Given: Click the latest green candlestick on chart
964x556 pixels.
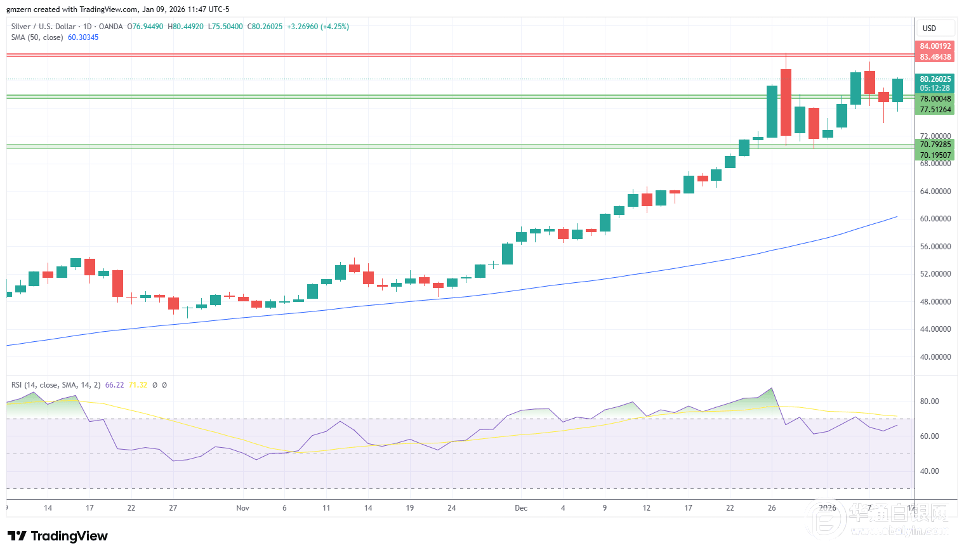Looking at the screenshot, I should (x=897, y=90).
